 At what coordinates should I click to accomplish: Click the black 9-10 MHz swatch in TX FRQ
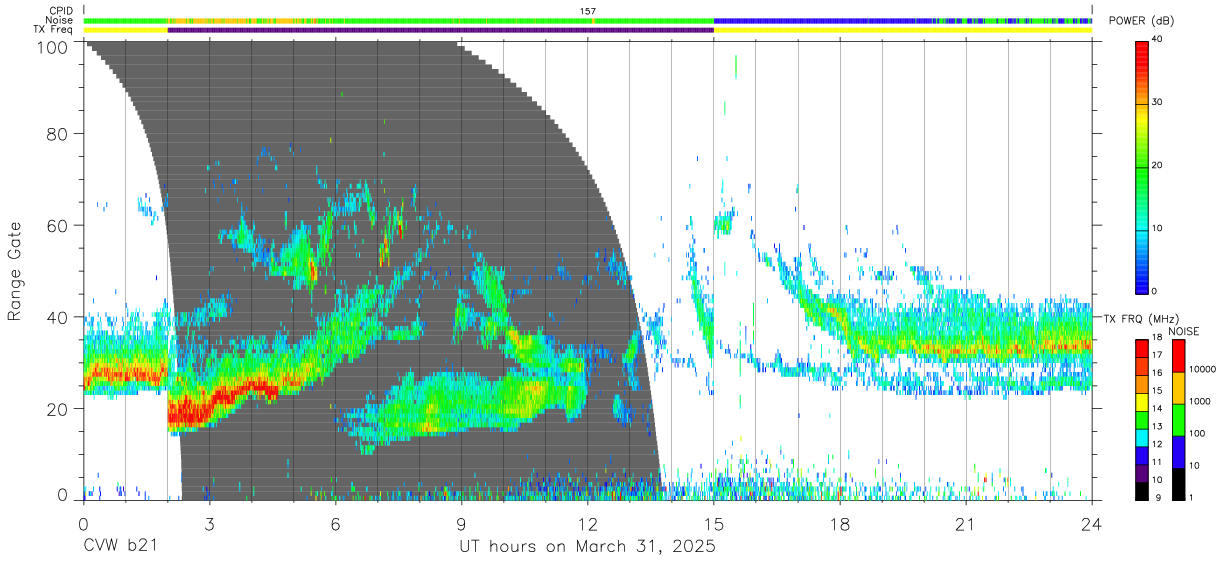(1142, 490)
